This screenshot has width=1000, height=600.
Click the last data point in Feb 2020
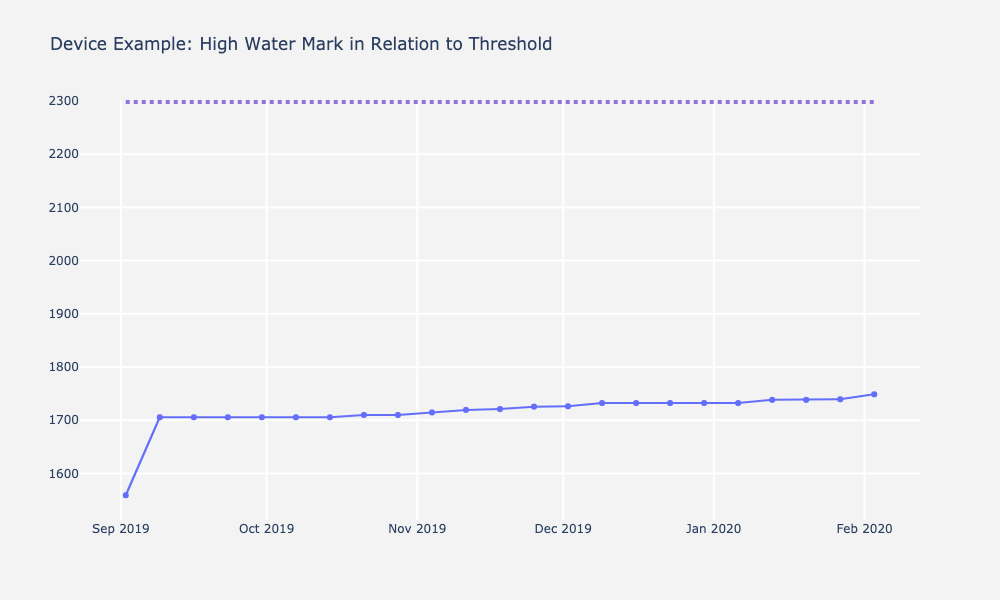click(x=874, y=394)
